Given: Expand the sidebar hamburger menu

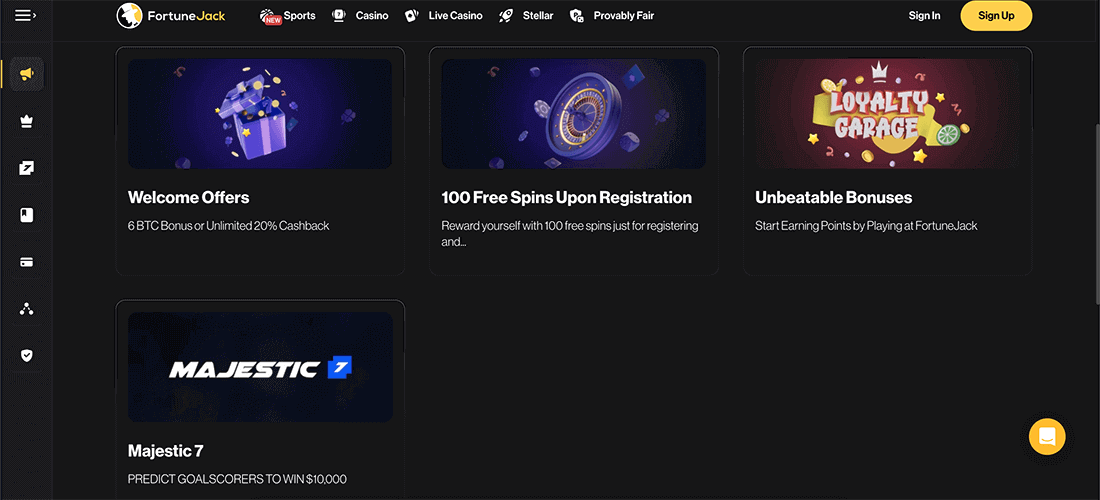Looking at the screenshot, I should tap(26, 15).
